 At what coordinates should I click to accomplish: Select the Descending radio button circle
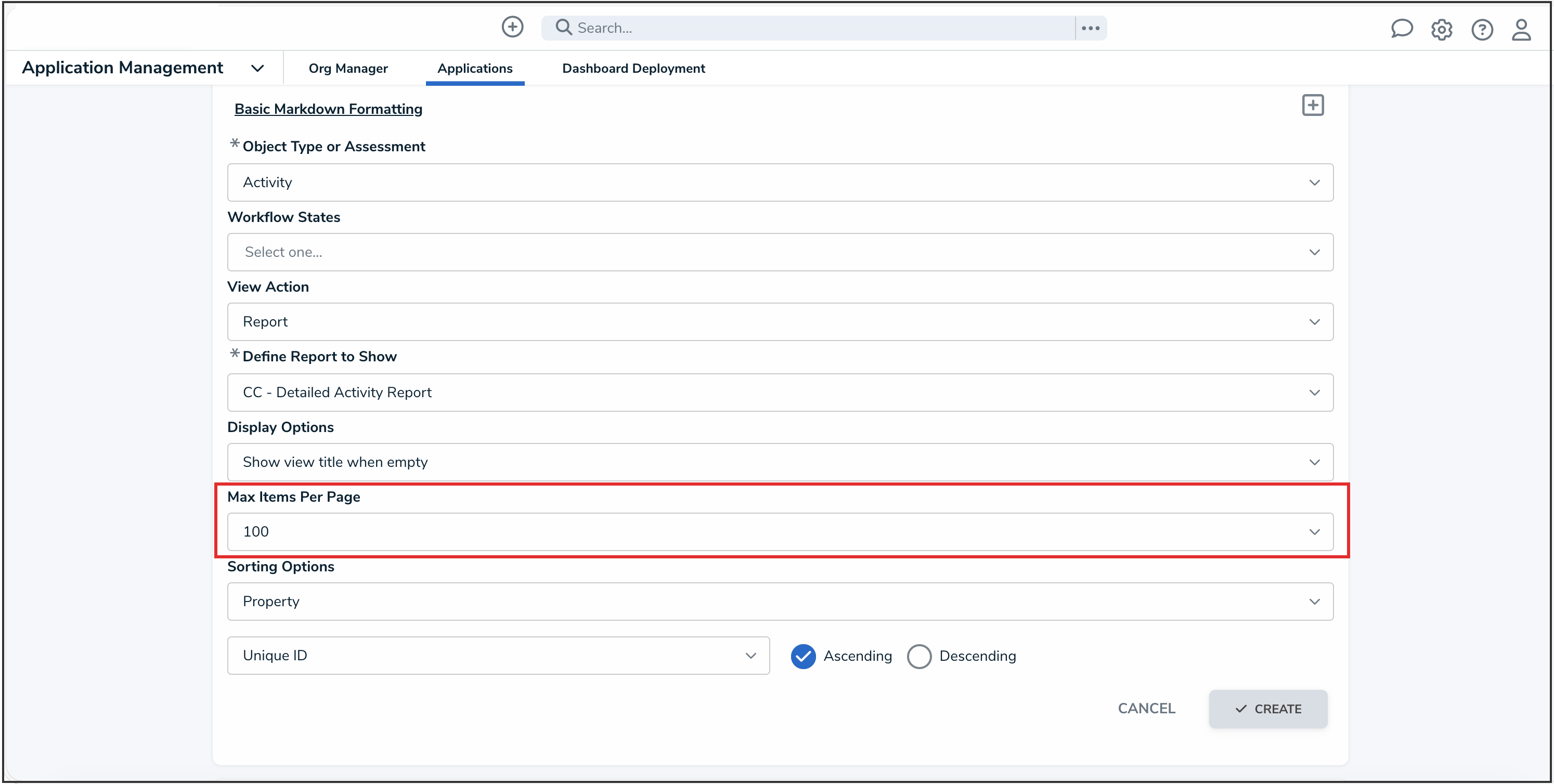[920, 656]
